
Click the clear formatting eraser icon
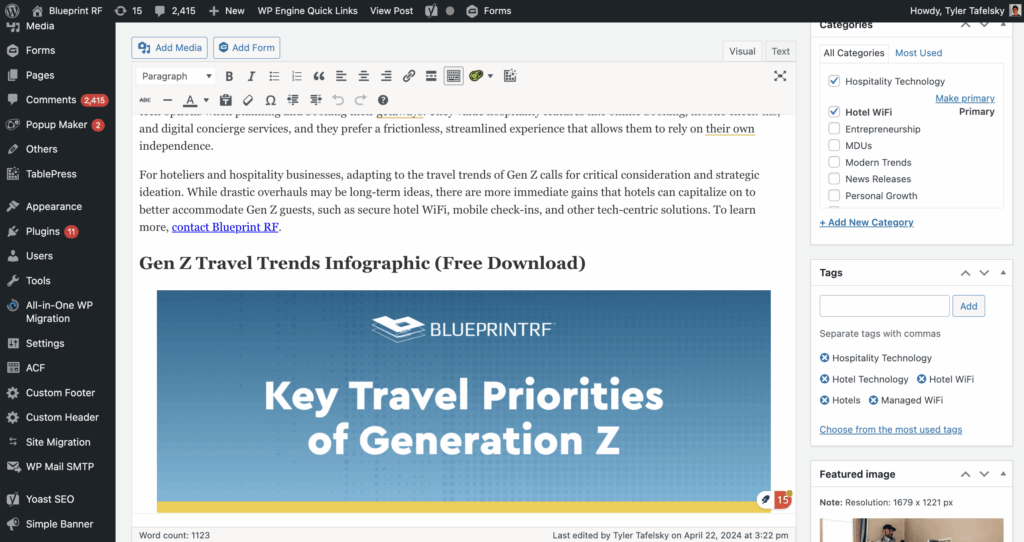pyautogui.click(x=248, y=100)
